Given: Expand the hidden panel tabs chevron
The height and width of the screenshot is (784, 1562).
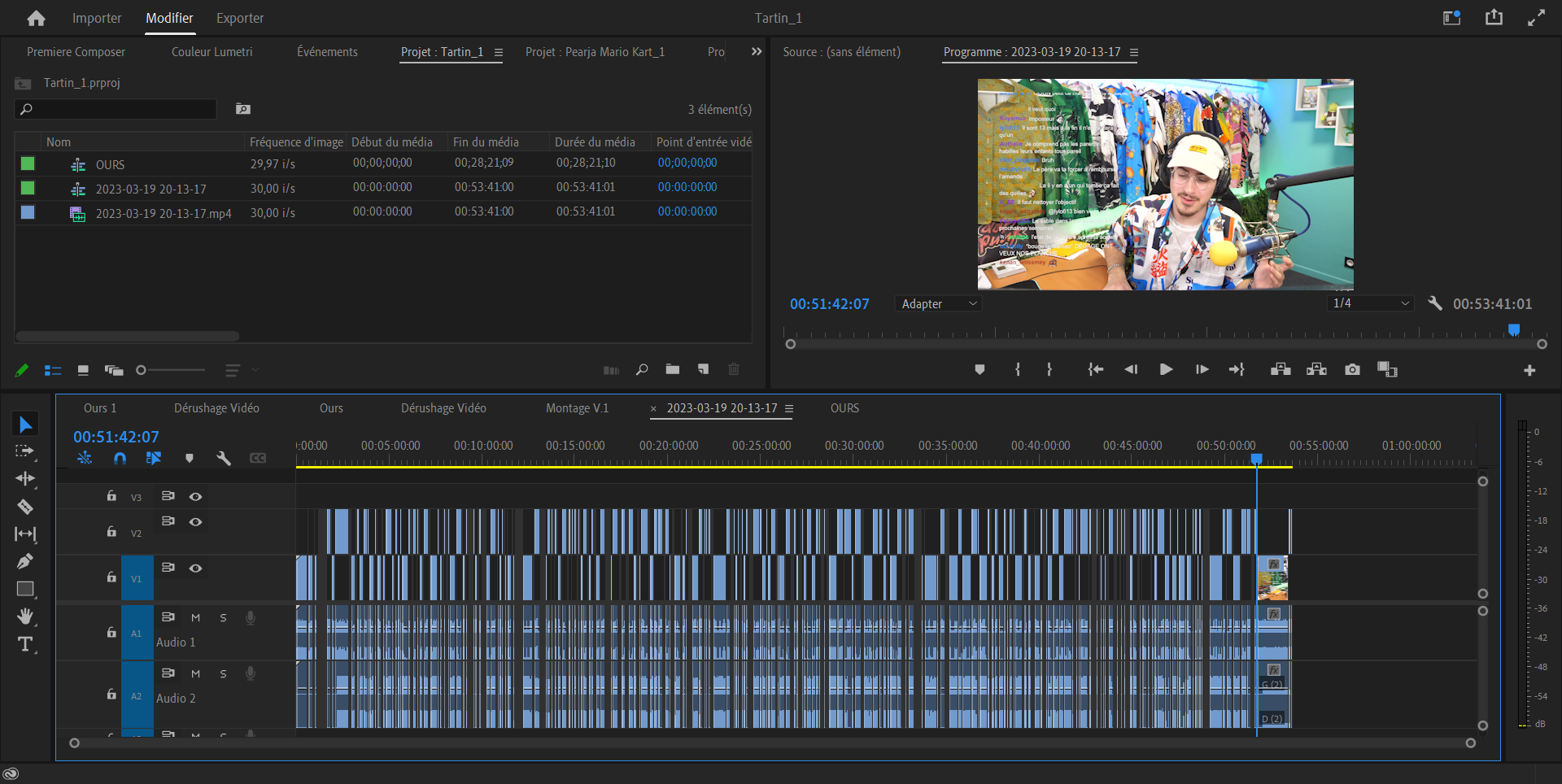Looking at the screenshot, I should coord(757,51).
